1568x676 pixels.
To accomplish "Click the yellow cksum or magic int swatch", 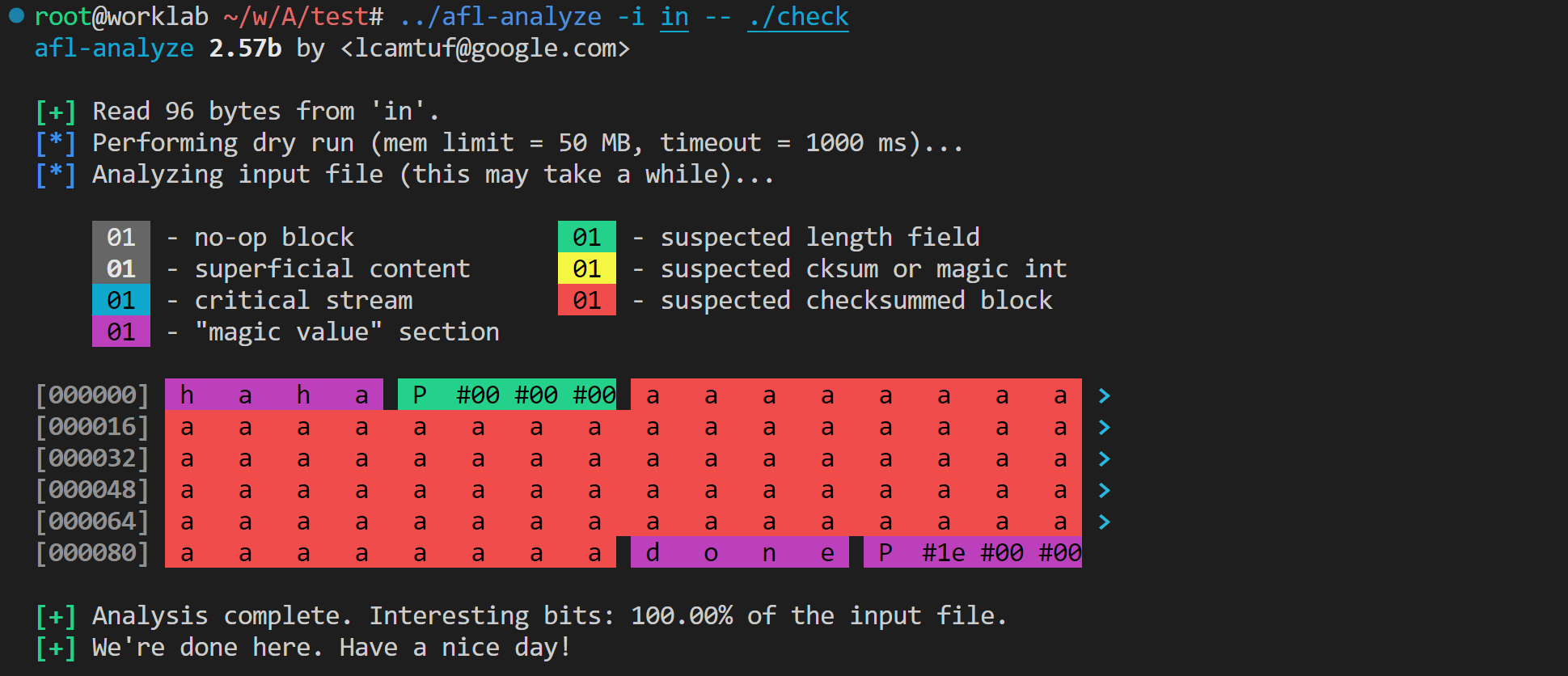I will coord(586,268).
